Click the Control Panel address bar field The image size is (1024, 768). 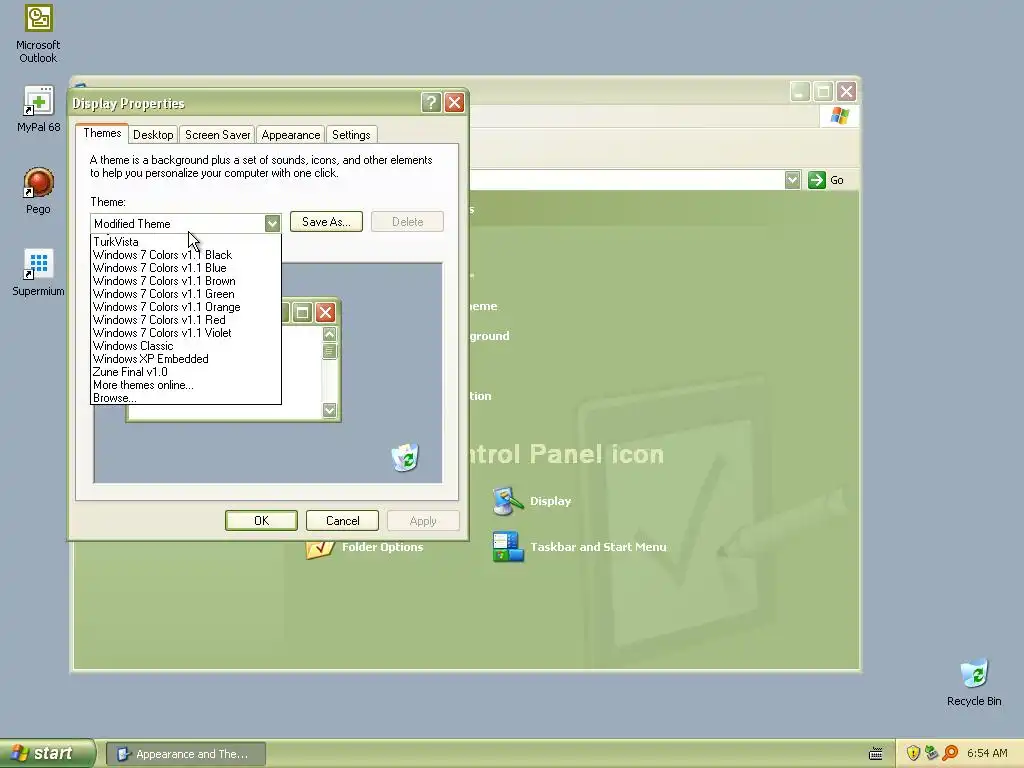coord(626,180)
